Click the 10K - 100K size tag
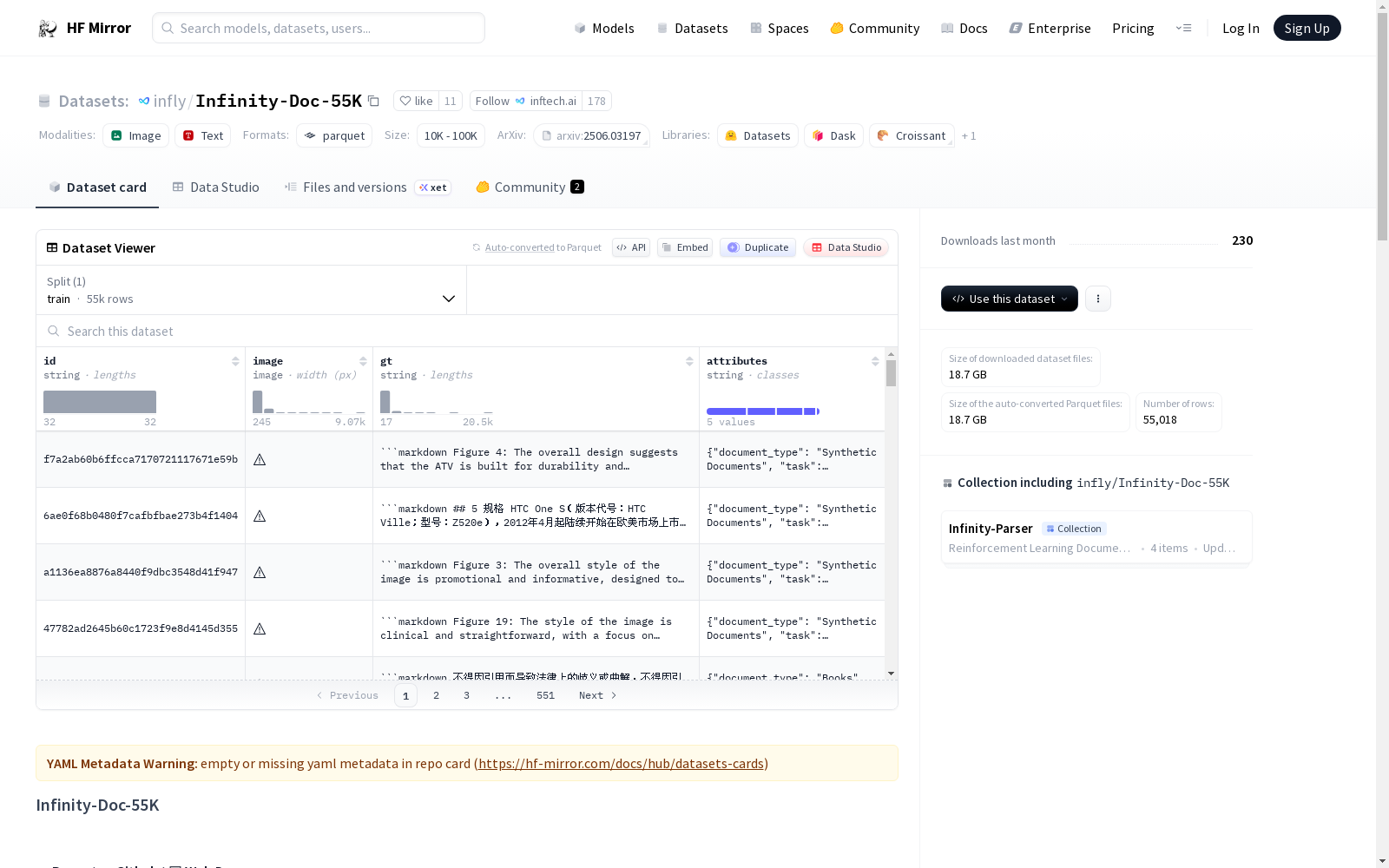 pyautogui.click(x=451, y=135)
